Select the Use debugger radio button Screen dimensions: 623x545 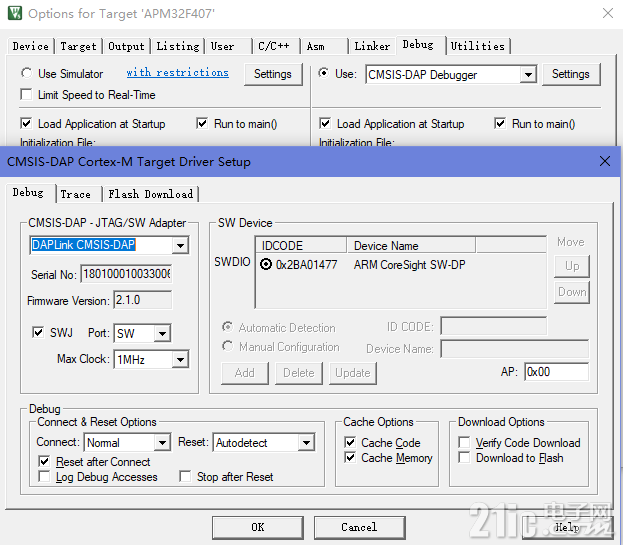[x=323, y=73]
